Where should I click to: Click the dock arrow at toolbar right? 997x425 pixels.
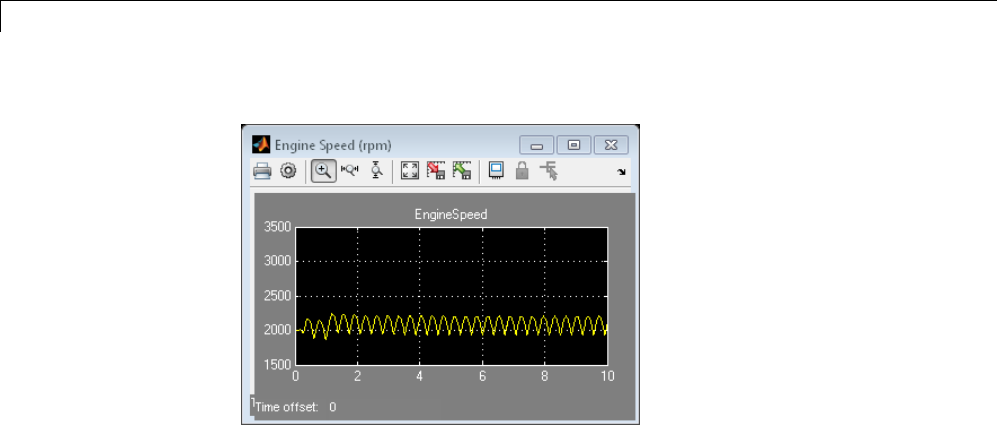621,172
